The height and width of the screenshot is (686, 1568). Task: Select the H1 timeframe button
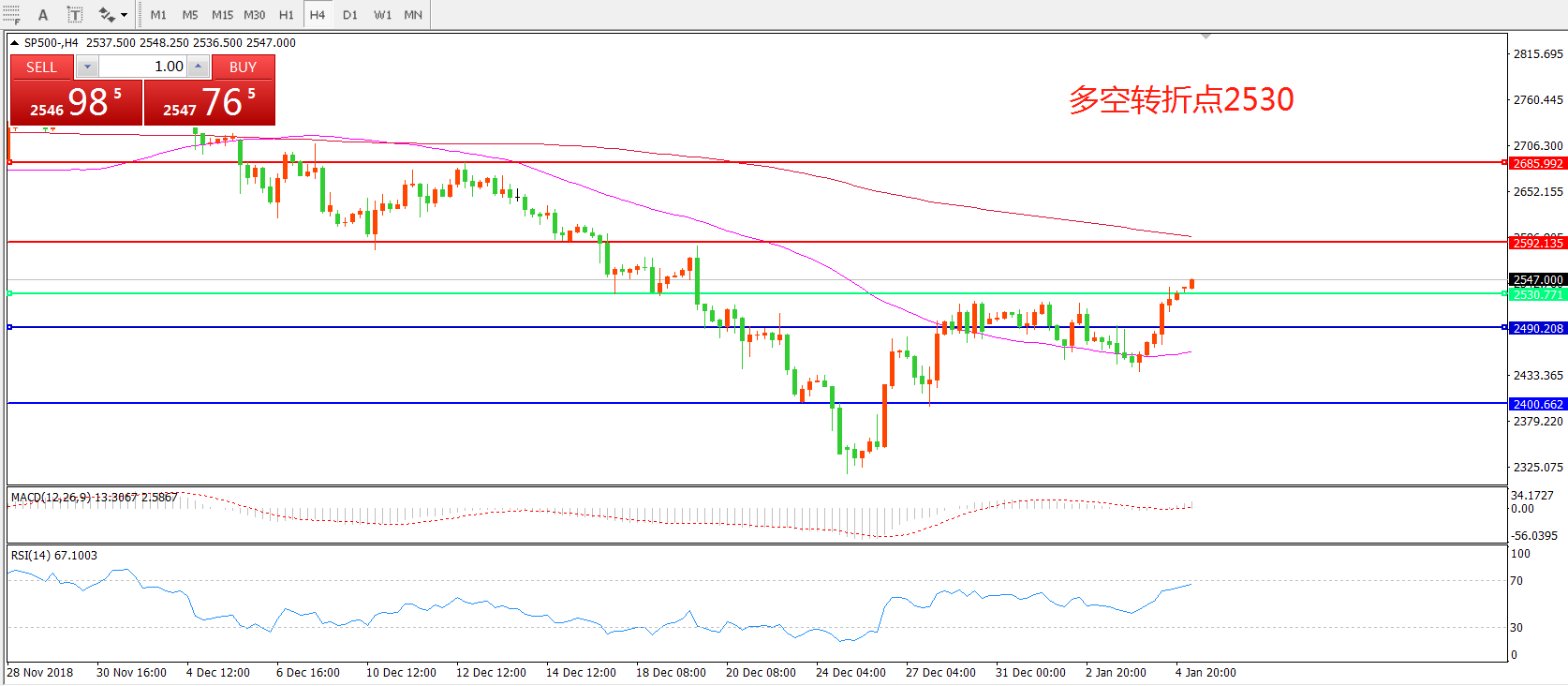287,14
